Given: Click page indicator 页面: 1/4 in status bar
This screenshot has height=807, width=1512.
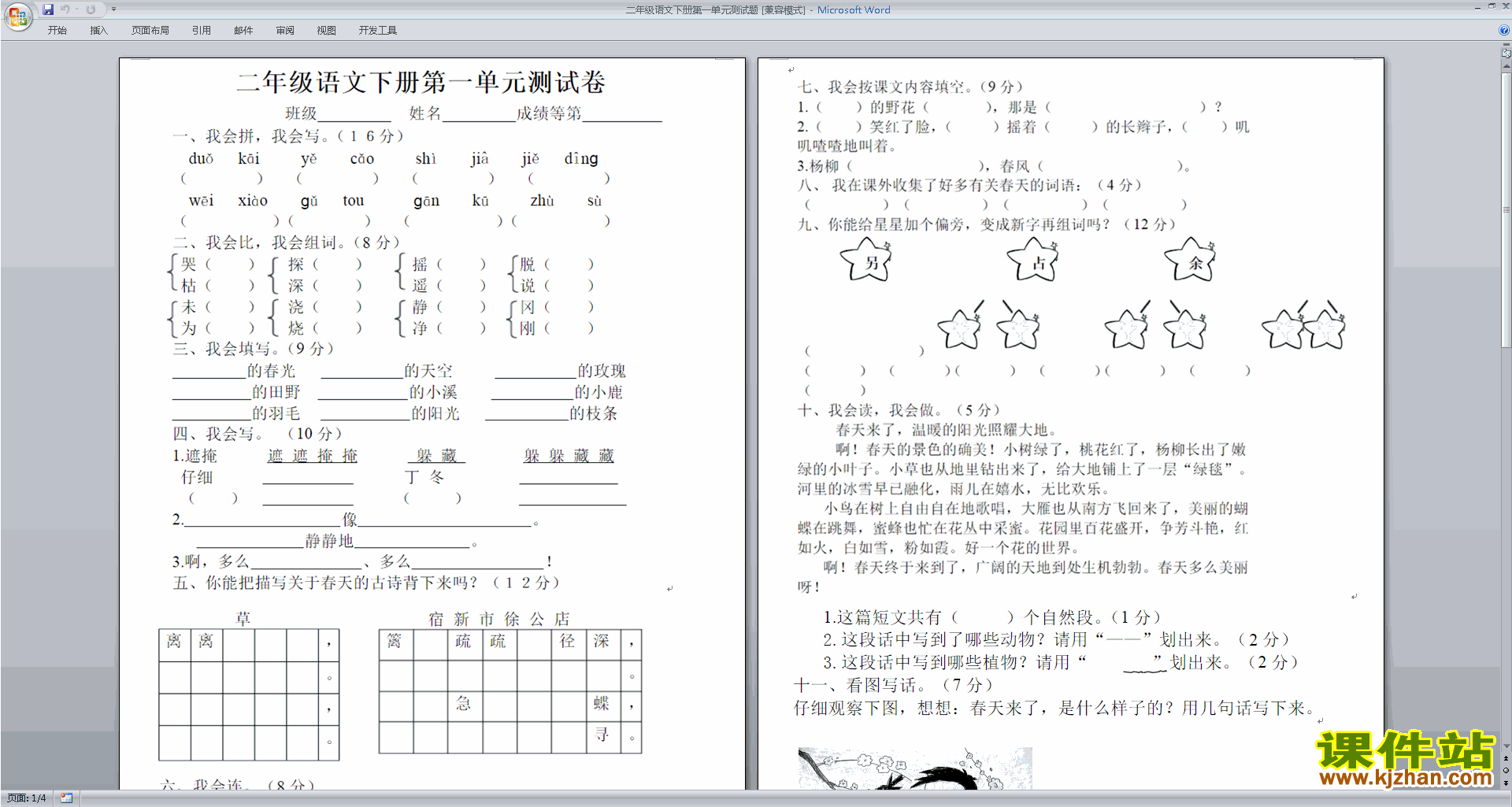Looking at the screenshot, I should click(x=27, y=798).
